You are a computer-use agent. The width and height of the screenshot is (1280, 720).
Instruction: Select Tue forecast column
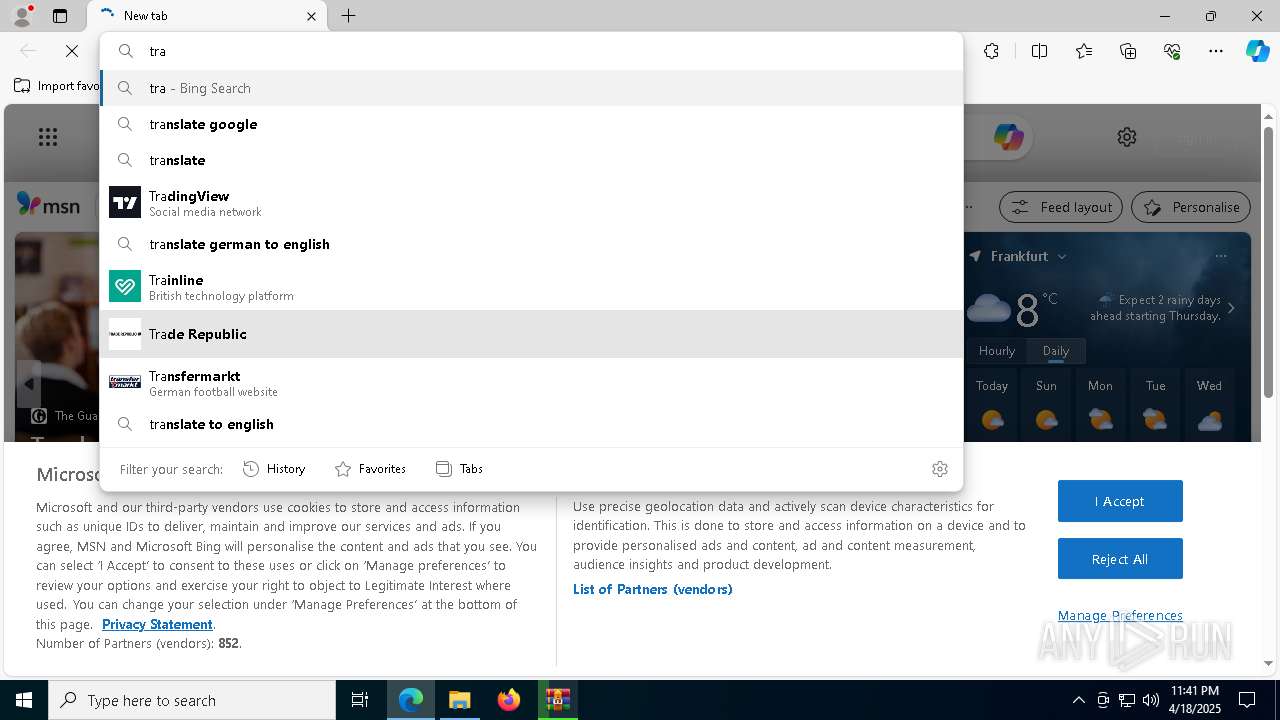coord(1155,404)
